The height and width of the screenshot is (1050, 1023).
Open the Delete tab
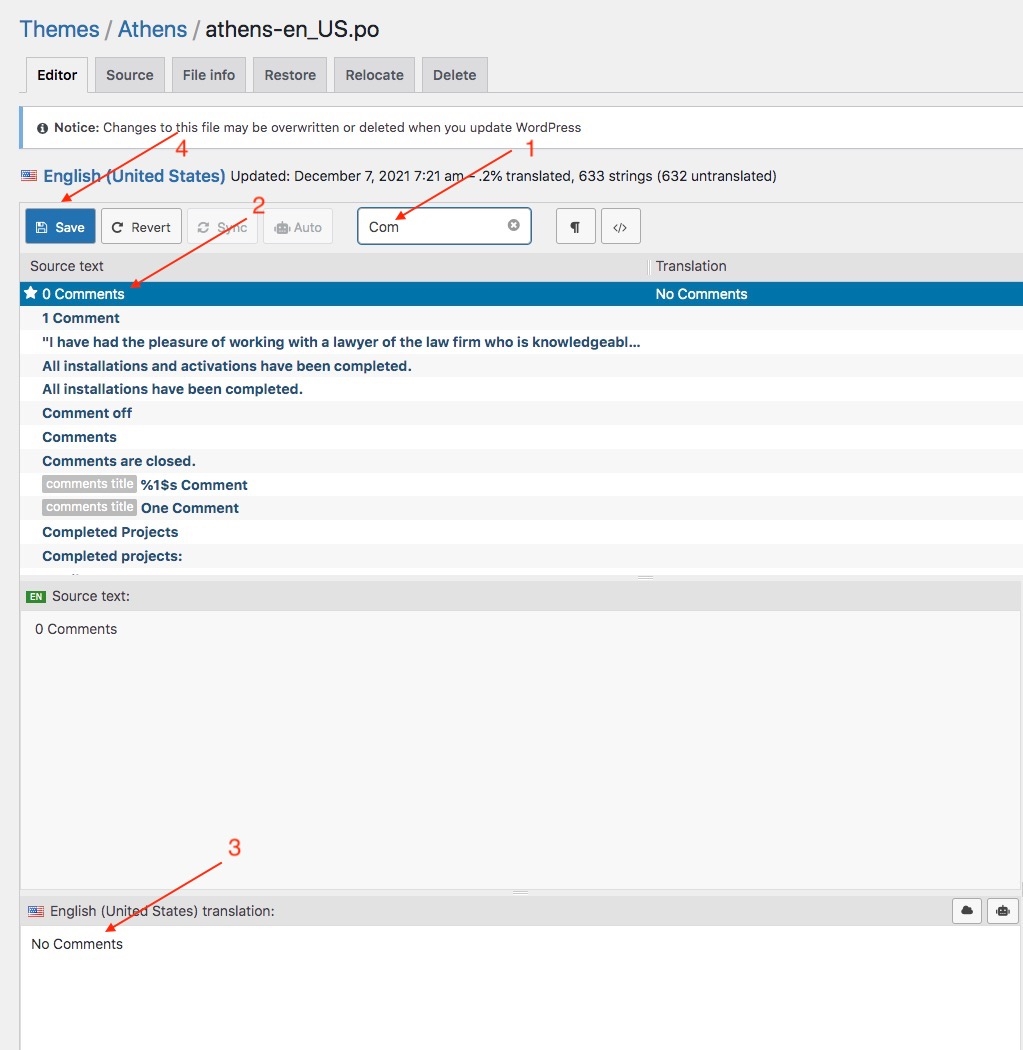[x=454, y=75]
